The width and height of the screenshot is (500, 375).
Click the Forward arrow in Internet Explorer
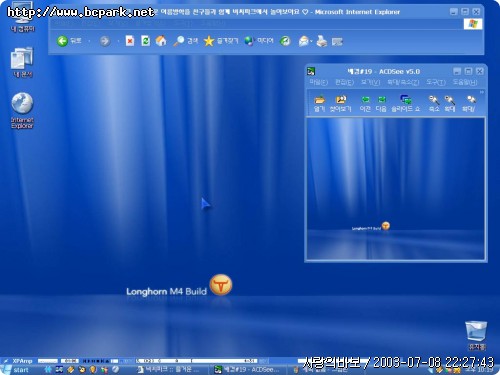tap(105, 41)
